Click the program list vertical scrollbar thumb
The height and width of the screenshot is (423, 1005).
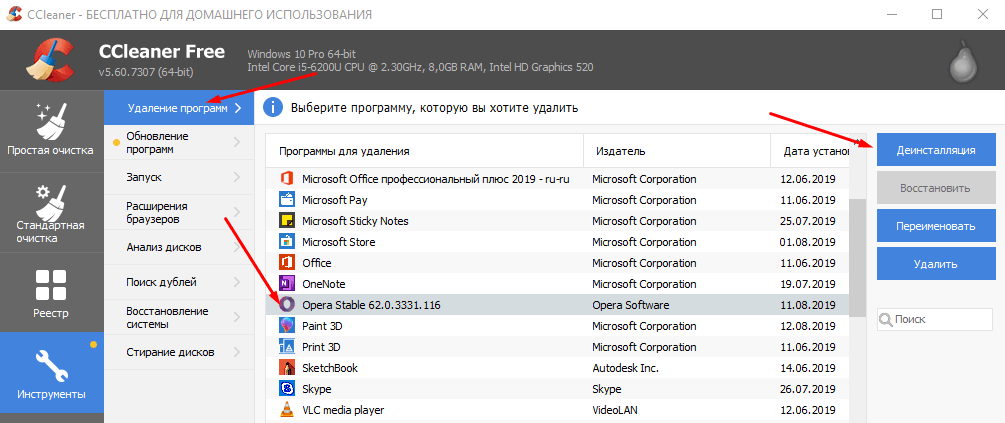858,257
